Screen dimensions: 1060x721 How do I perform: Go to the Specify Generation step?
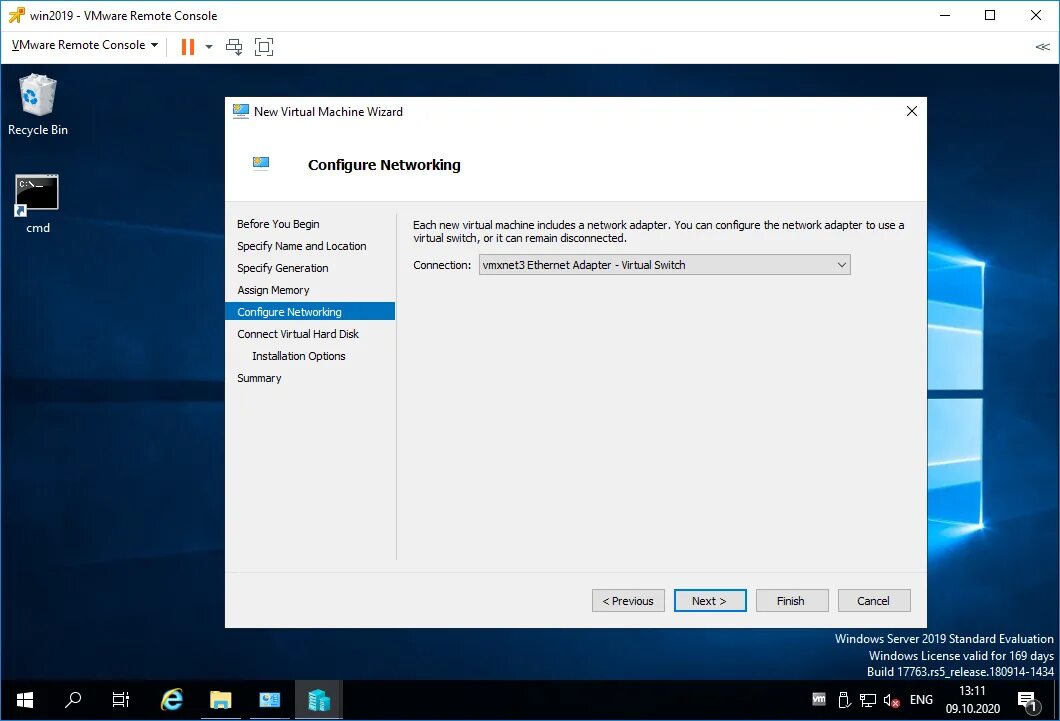tap(283, 268)
